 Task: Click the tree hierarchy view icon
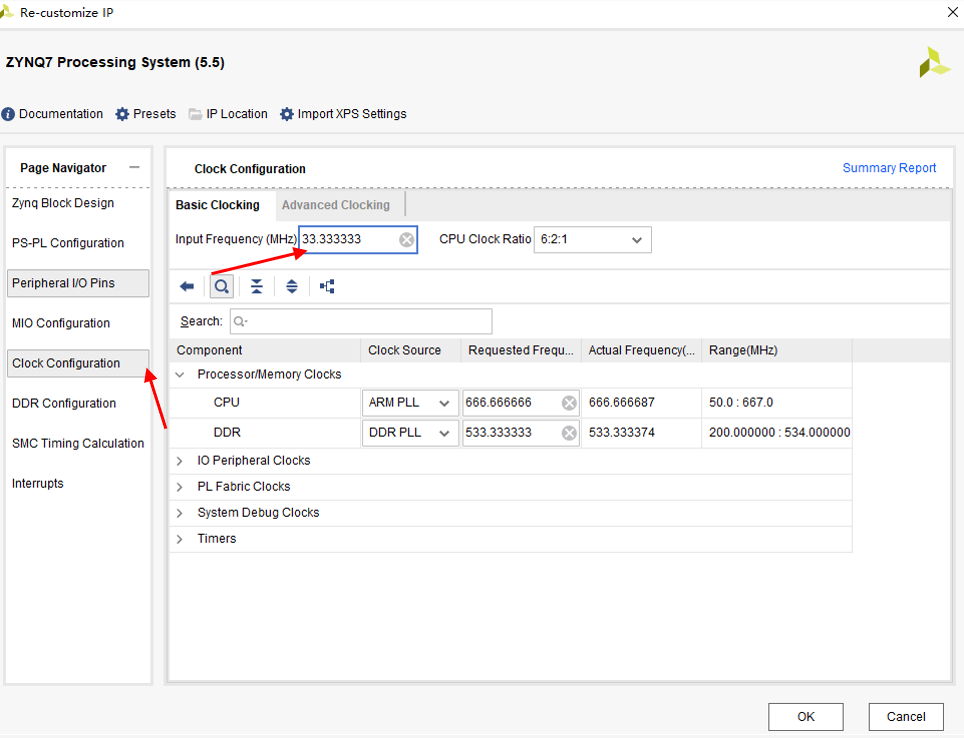[327, 287]
